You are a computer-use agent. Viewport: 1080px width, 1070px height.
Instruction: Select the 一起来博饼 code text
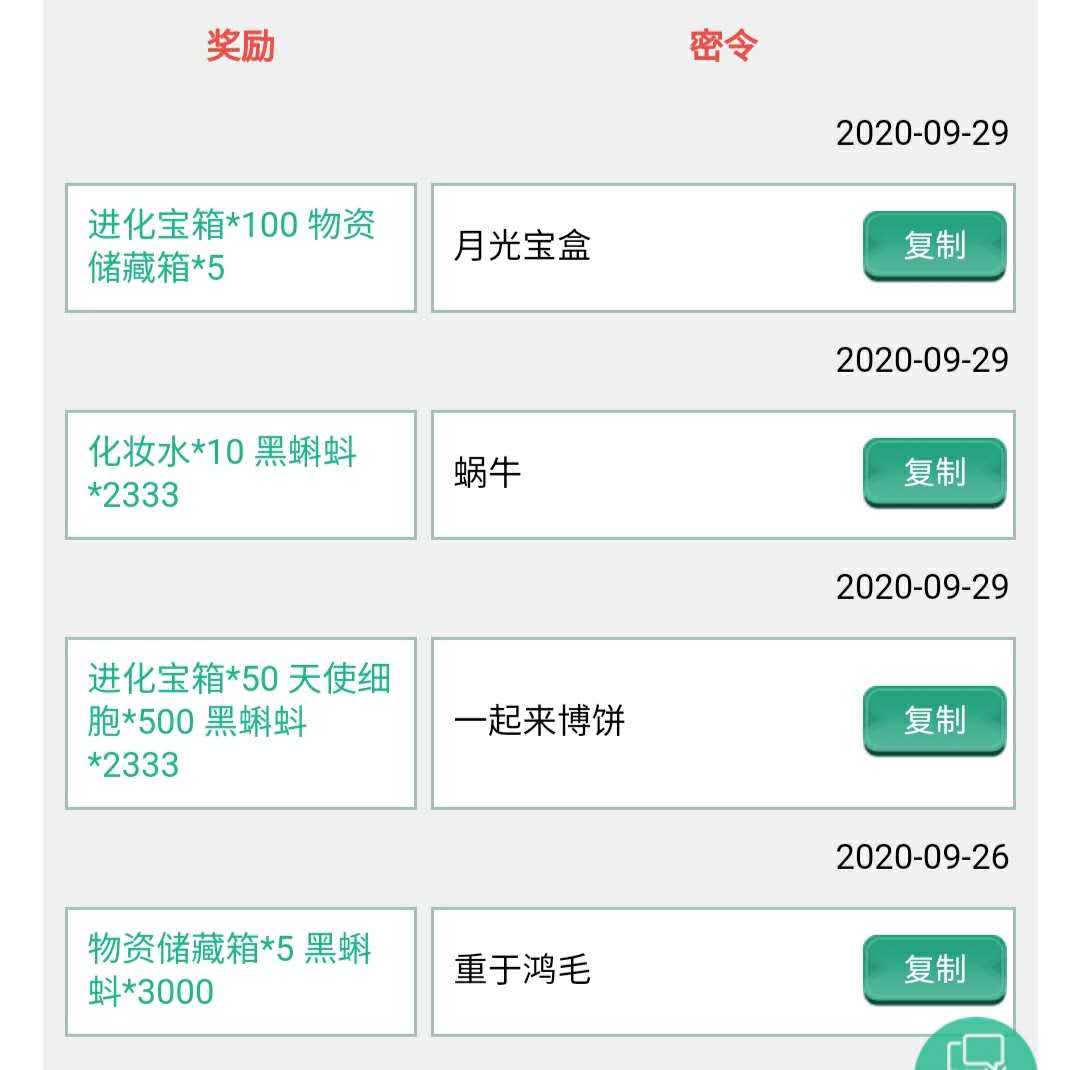(539, 721)
